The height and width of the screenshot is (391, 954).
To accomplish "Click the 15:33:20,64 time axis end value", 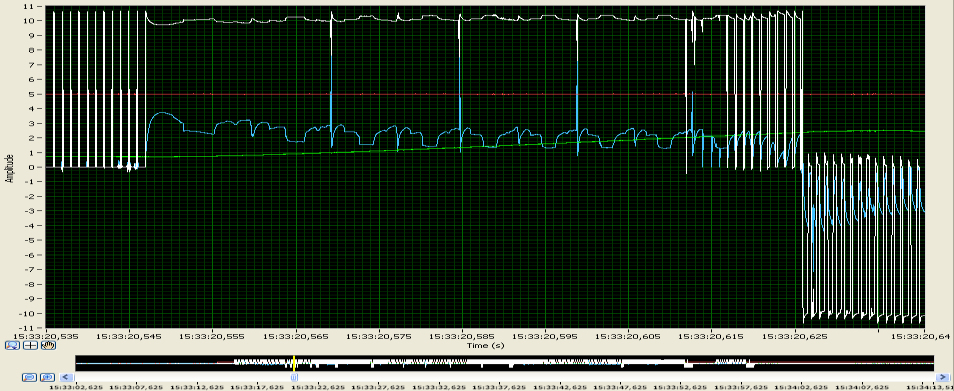I will [x=921, y=336].
